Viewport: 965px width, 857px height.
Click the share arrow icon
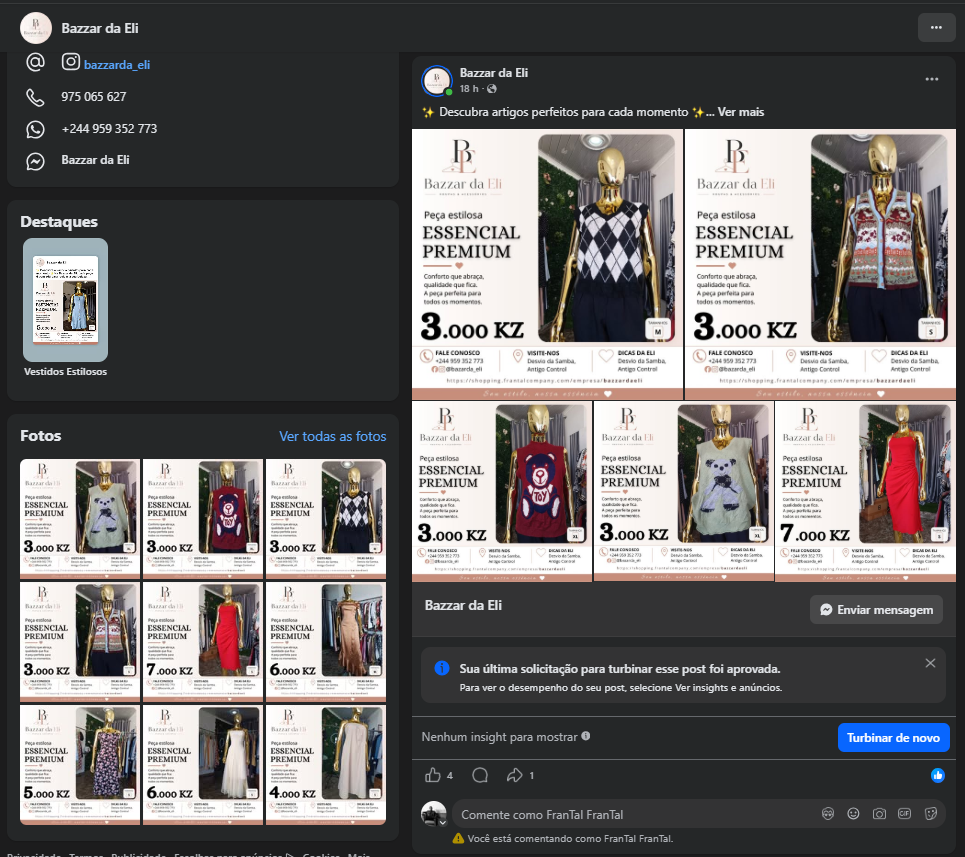(515, 775)
